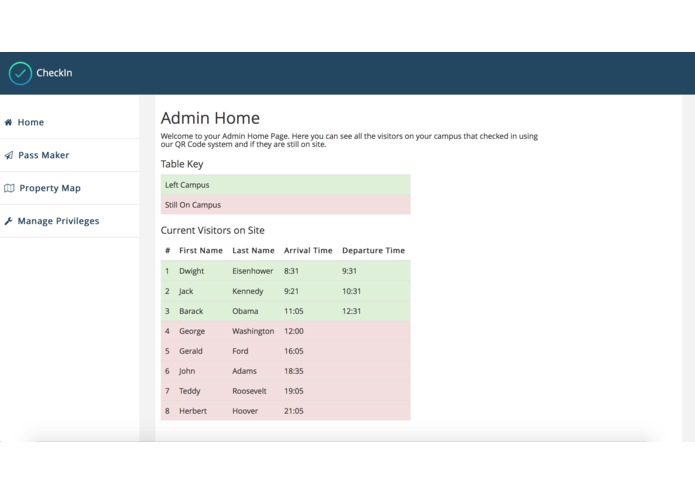Click the Table Key heading

coord(182,164)
